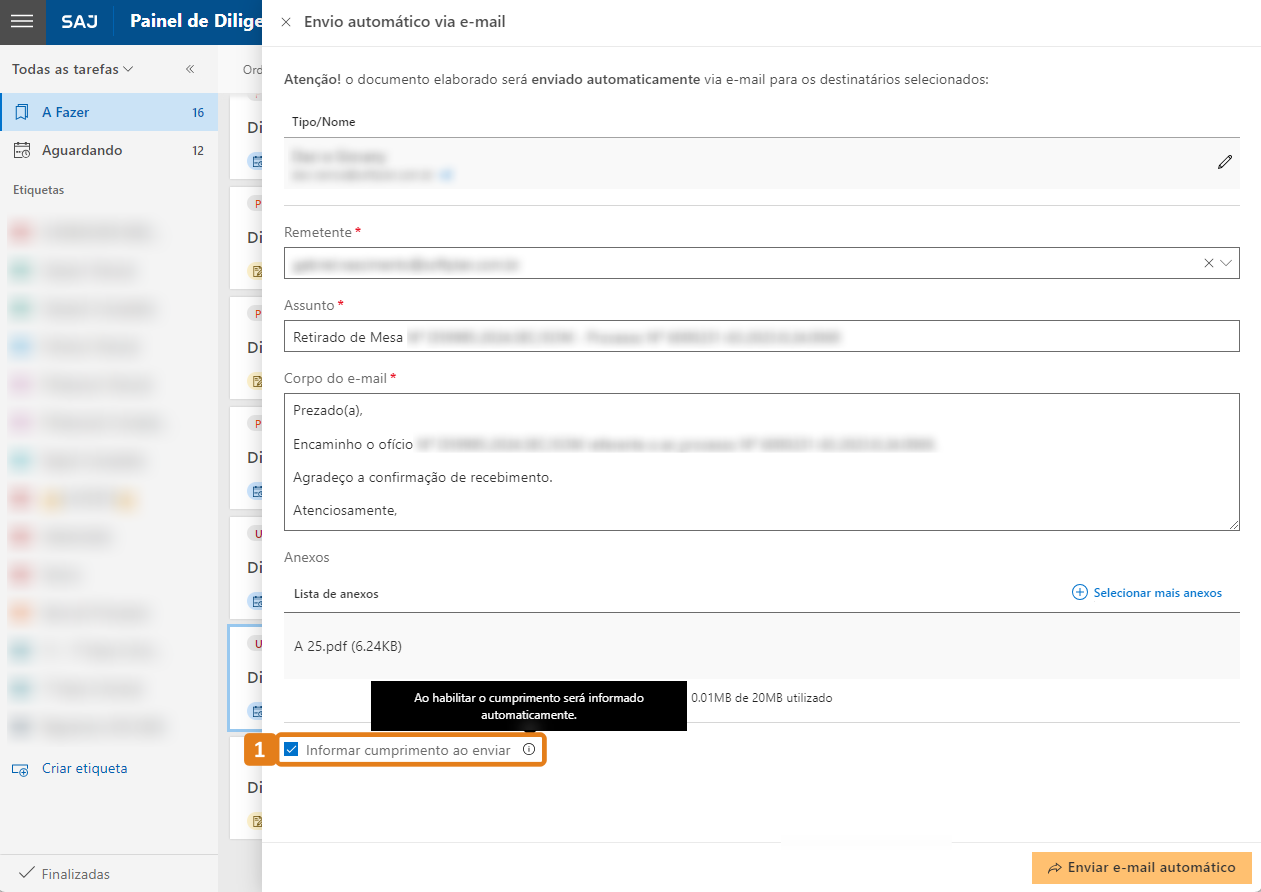Click the Criar etiqueta label icon
This screenshot has height=892, width=1261.
pos(20,768)
